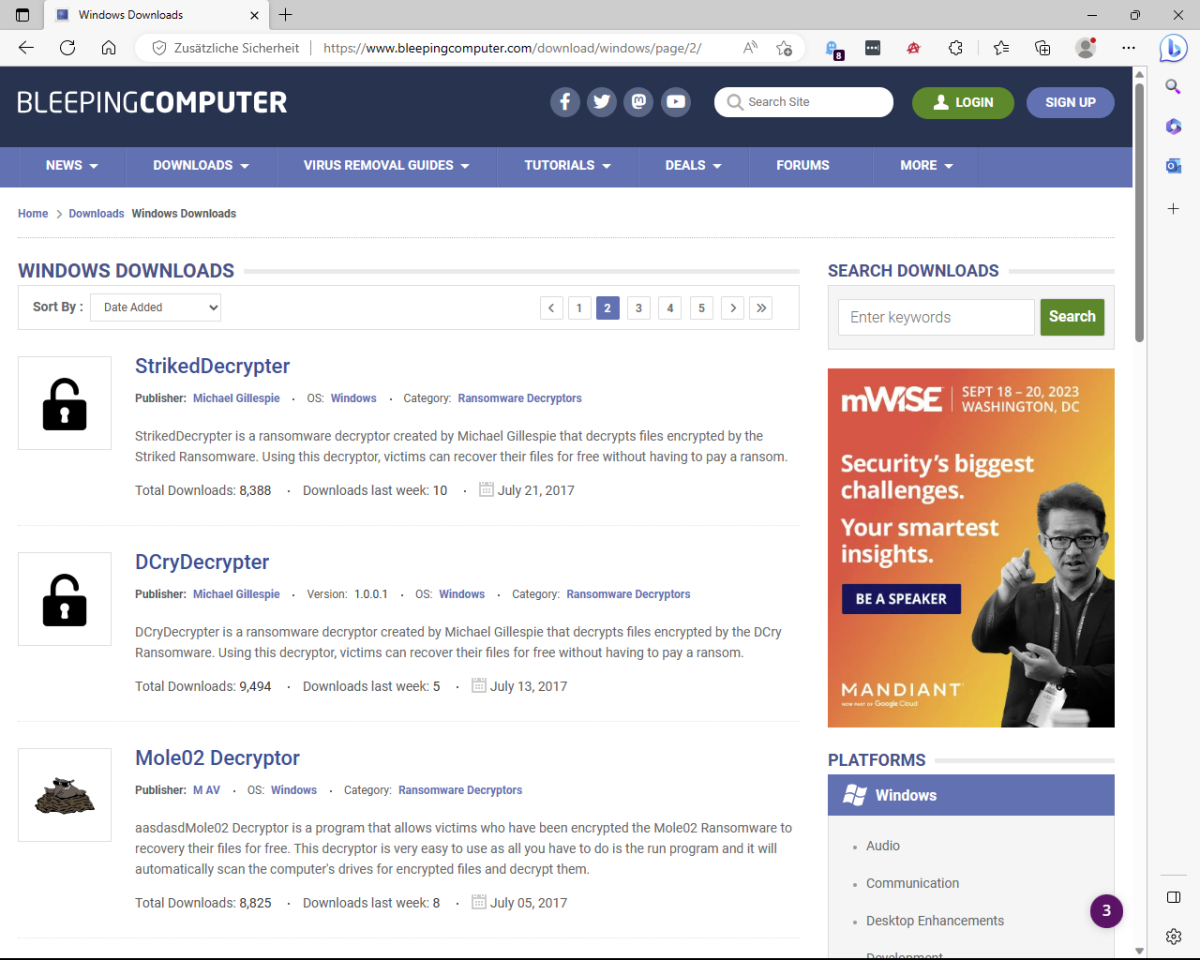The width and height of the screenshot is (1200, 960).
Task: Go to page 3 of downloads
Action: (x=639, y=308)
